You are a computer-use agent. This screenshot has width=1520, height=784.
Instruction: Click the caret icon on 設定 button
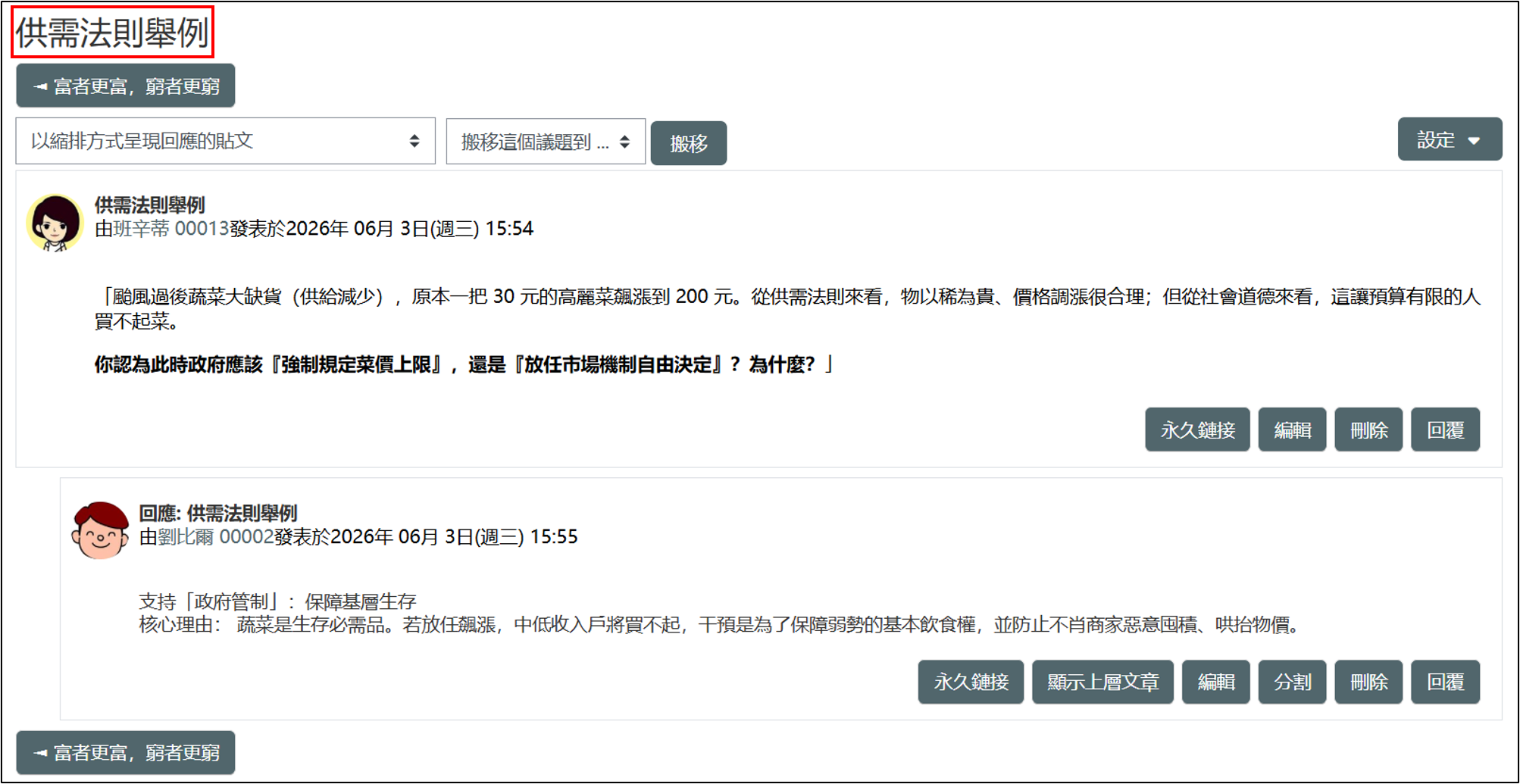click(1474, 141)
